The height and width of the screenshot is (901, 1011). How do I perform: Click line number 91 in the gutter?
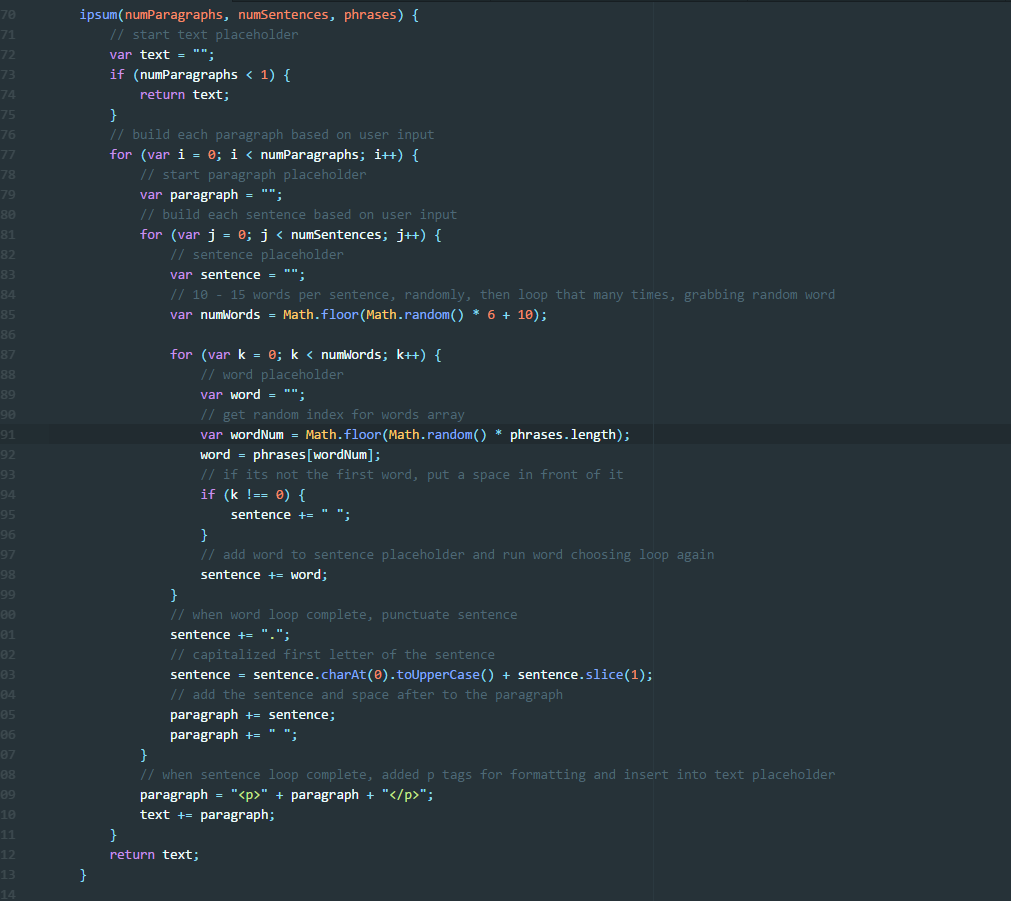coord(10,435)
